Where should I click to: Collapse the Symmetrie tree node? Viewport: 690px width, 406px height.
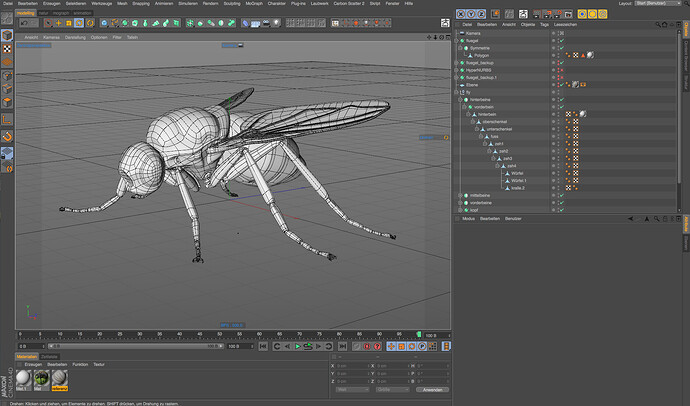460,48
